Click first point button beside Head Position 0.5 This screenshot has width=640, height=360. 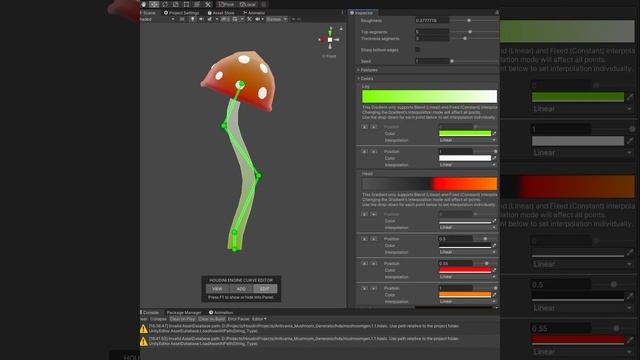[x=364, y=239]
